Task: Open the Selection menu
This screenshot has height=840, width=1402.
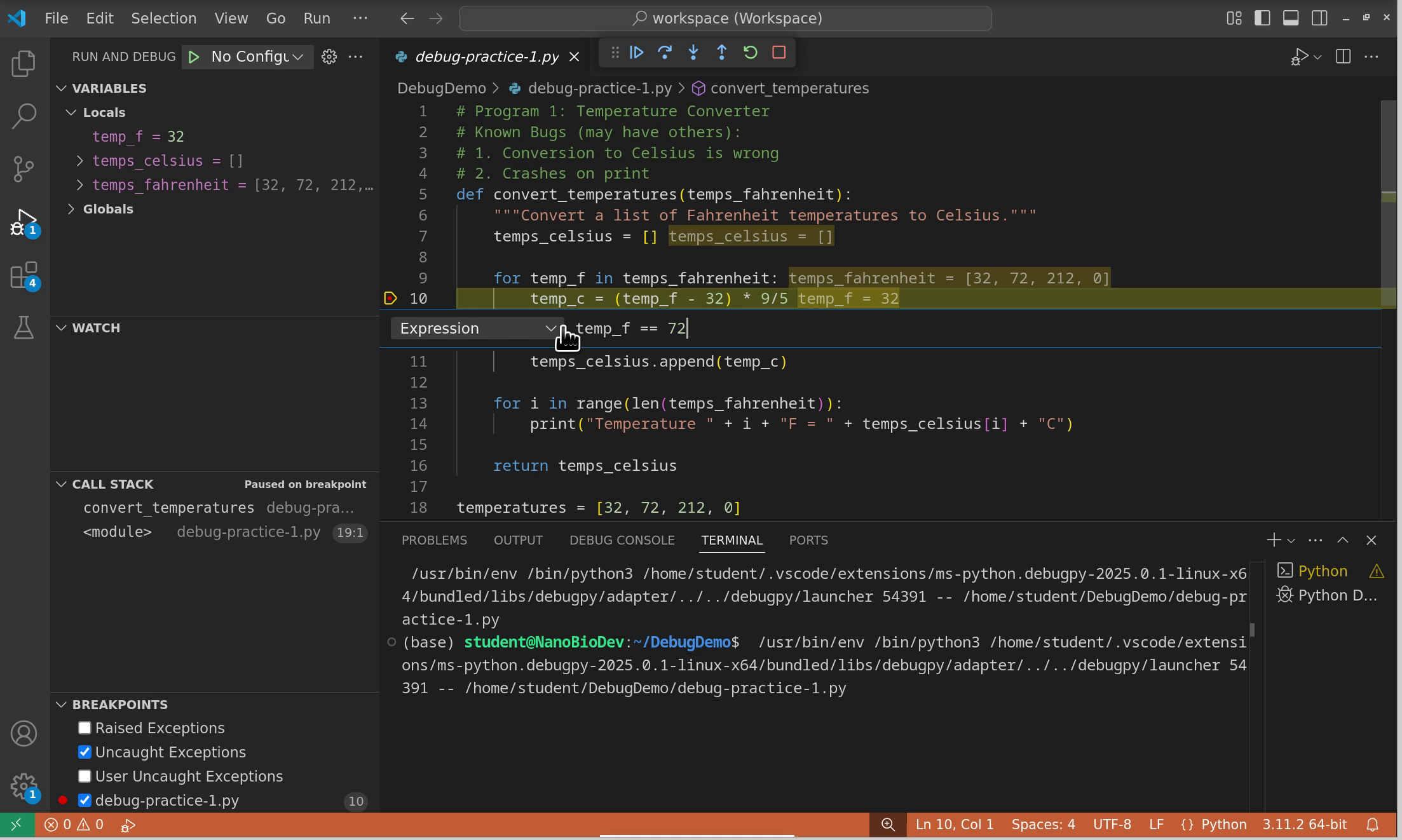Action: pyautogui.click(x=163, y=18)
